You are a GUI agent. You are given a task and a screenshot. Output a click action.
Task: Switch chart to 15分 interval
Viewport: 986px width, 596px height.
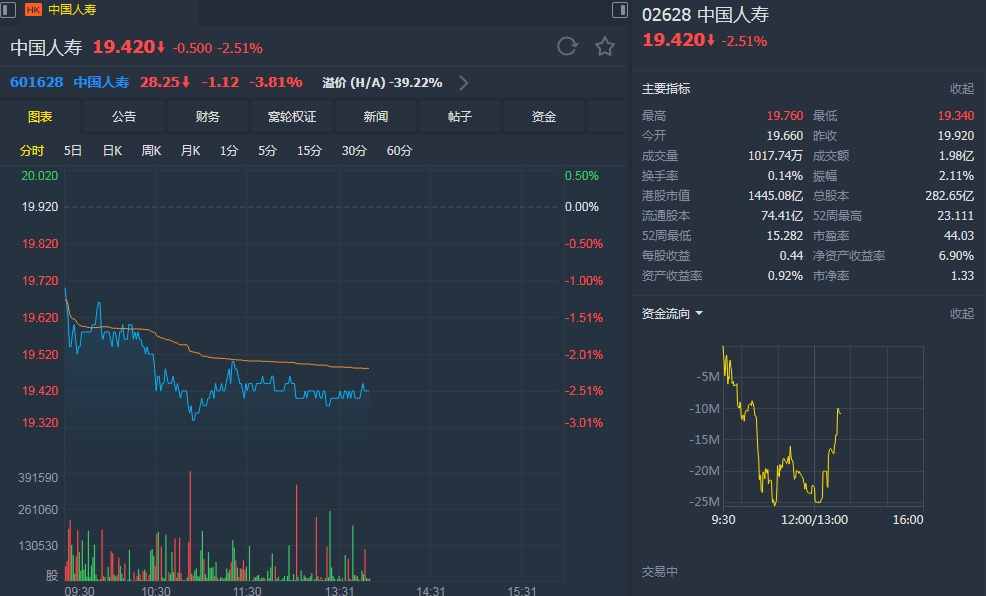click(x=309, y=151)
